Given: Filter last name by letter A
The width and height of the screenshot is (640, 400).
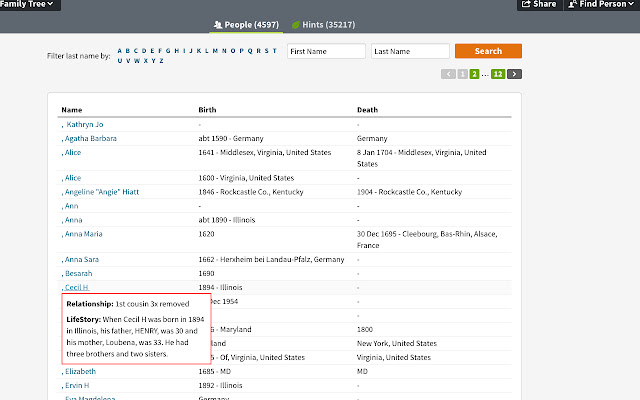Looking at the screenshot, I should click(x=120, y=50).
